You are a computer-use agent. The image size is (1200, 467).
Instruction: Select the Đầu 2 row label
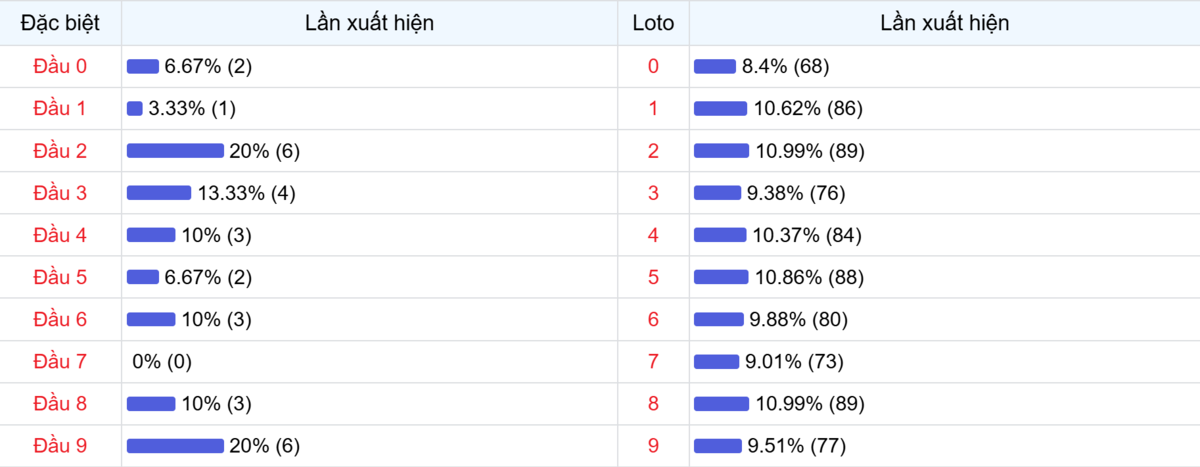pyautogui.click(x=60, y=151)
